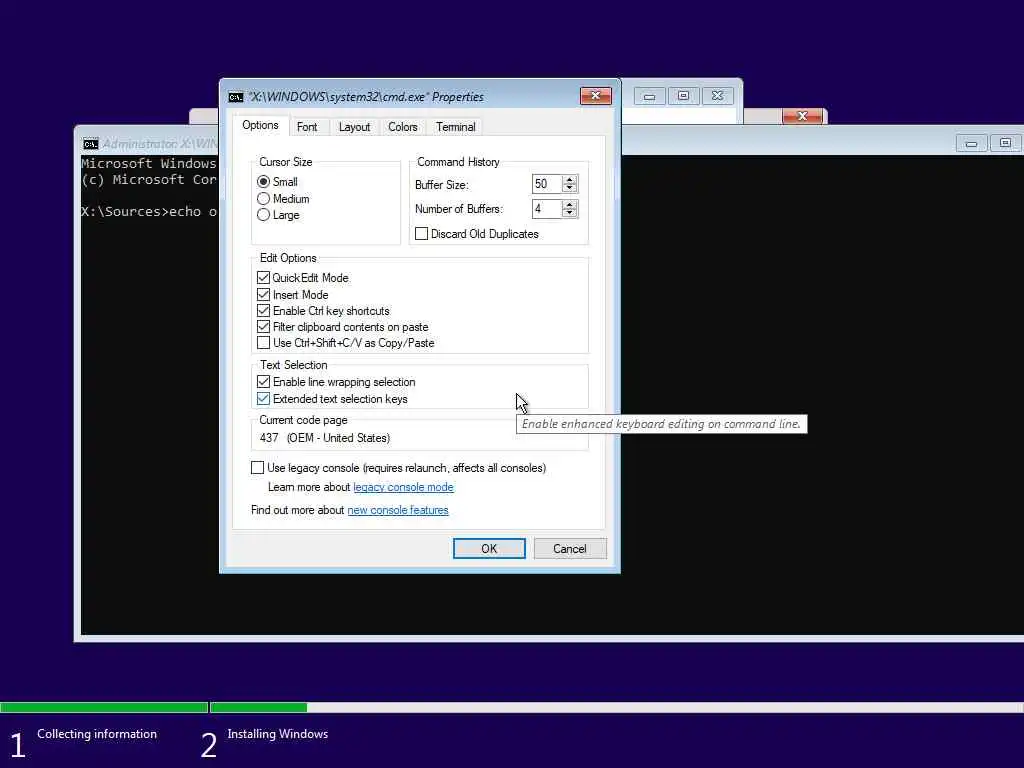1024x768 pixels.
Task: Click the Microsoft Windows line in the console
Action: (148, 163)
